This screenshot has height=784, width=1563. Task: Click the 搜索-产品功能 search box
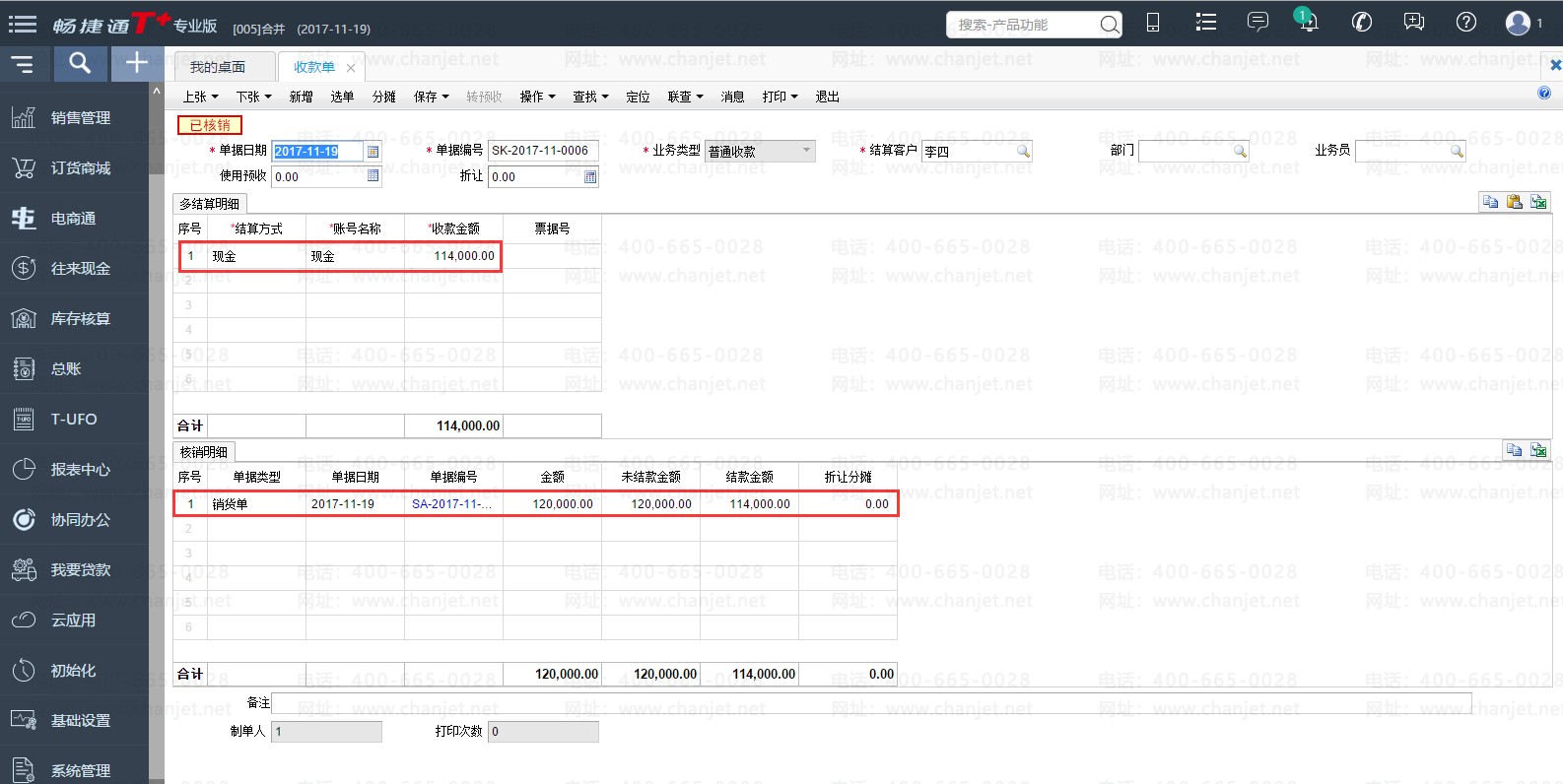tap(1034, 25)
